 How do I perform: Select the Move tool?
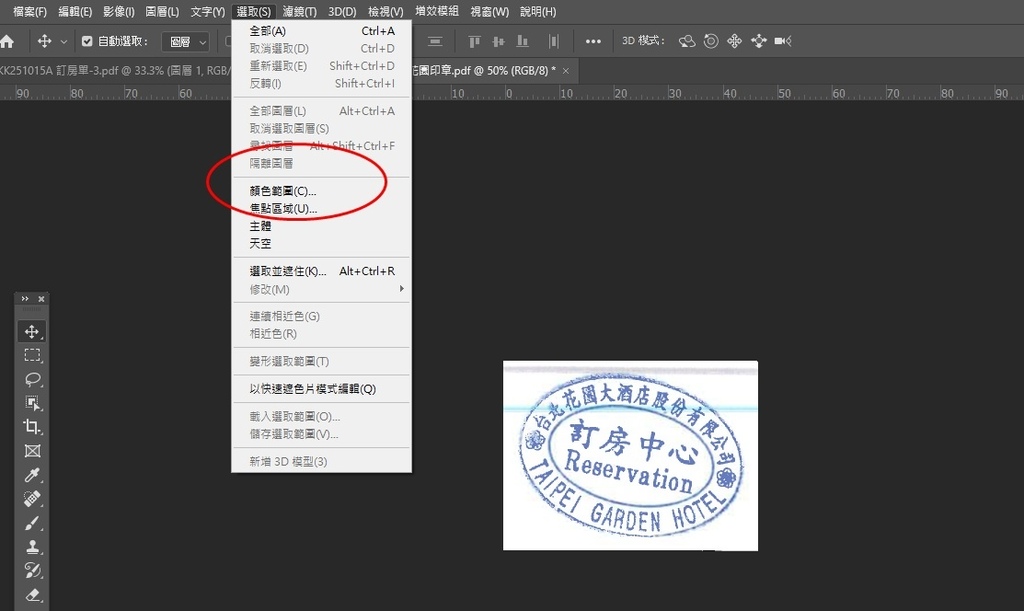pos(31,331)
